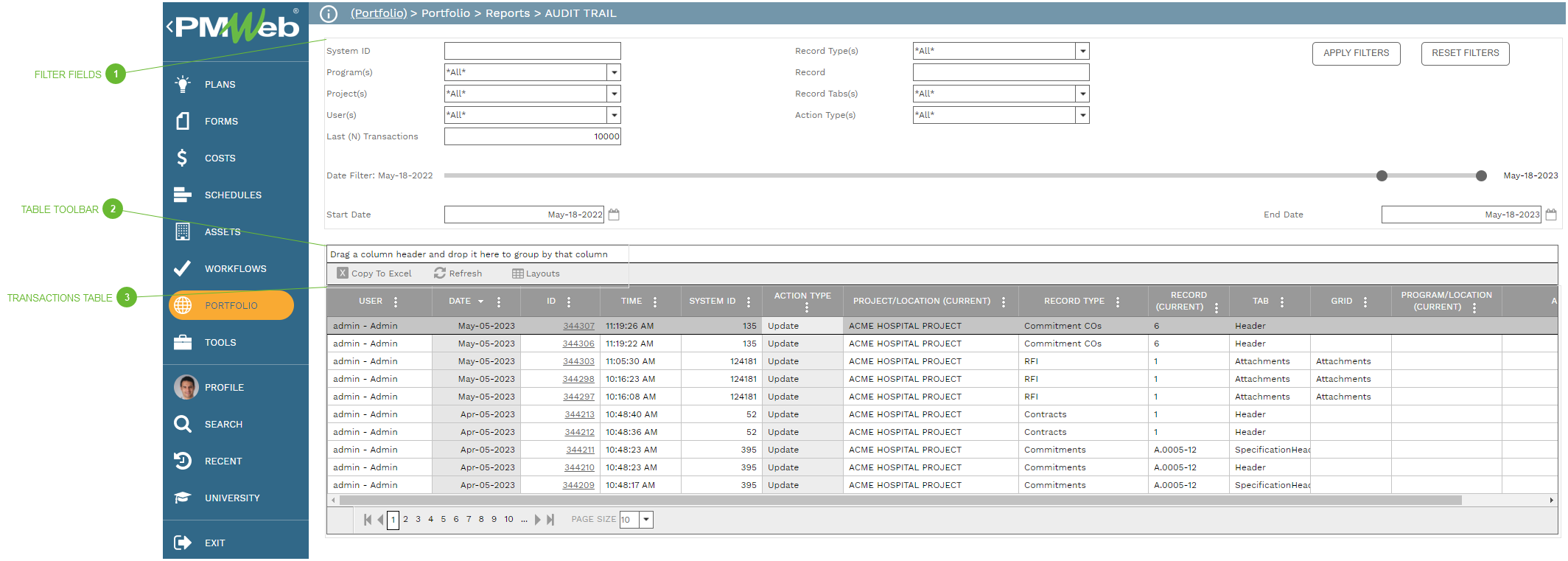1568x561 pixels.
Task: Click the info circle icon in header
Action: 329,13
